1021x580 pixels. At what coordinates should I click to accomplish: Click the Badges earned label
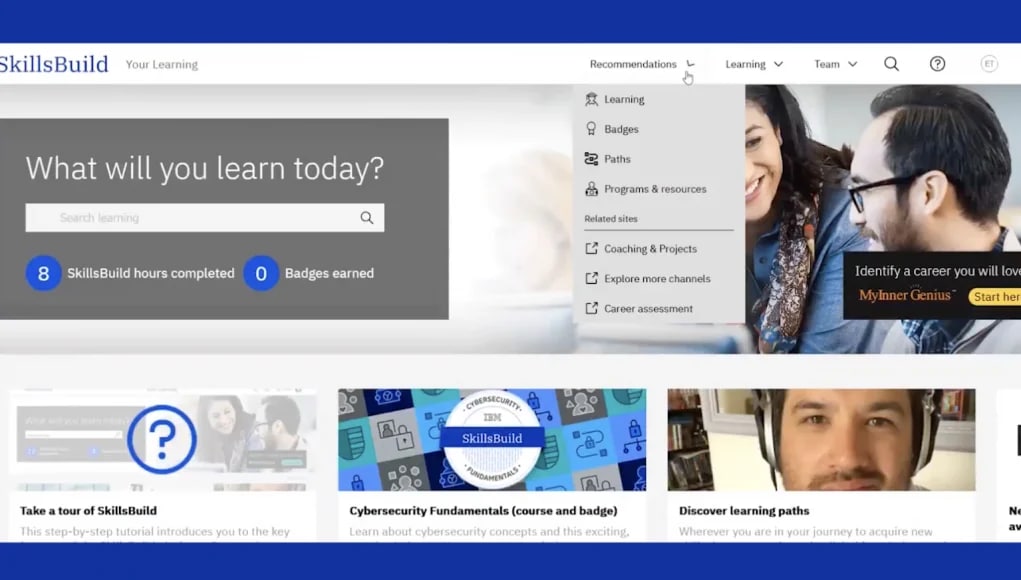329,273
